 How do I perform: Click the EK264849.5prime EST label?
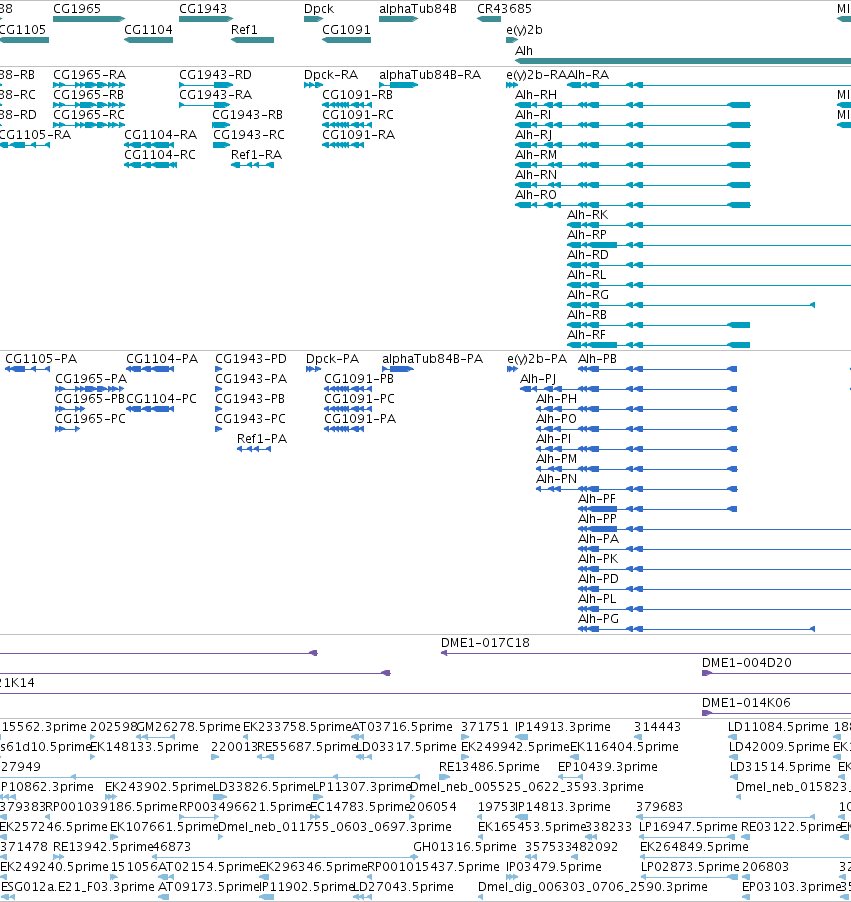point(694,847)
